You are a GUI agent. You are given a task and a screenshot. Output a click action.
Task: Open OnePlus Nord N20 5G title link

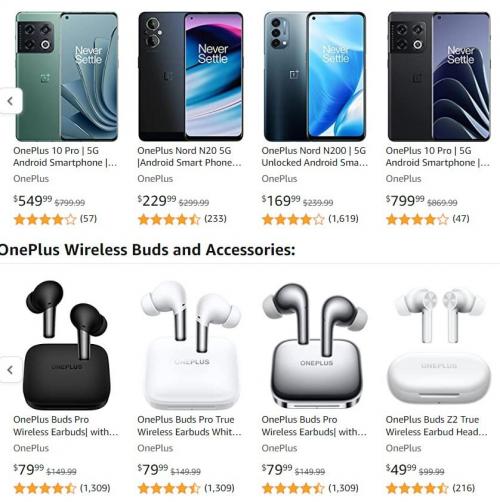pyautogui.click(x=190, y=157)
